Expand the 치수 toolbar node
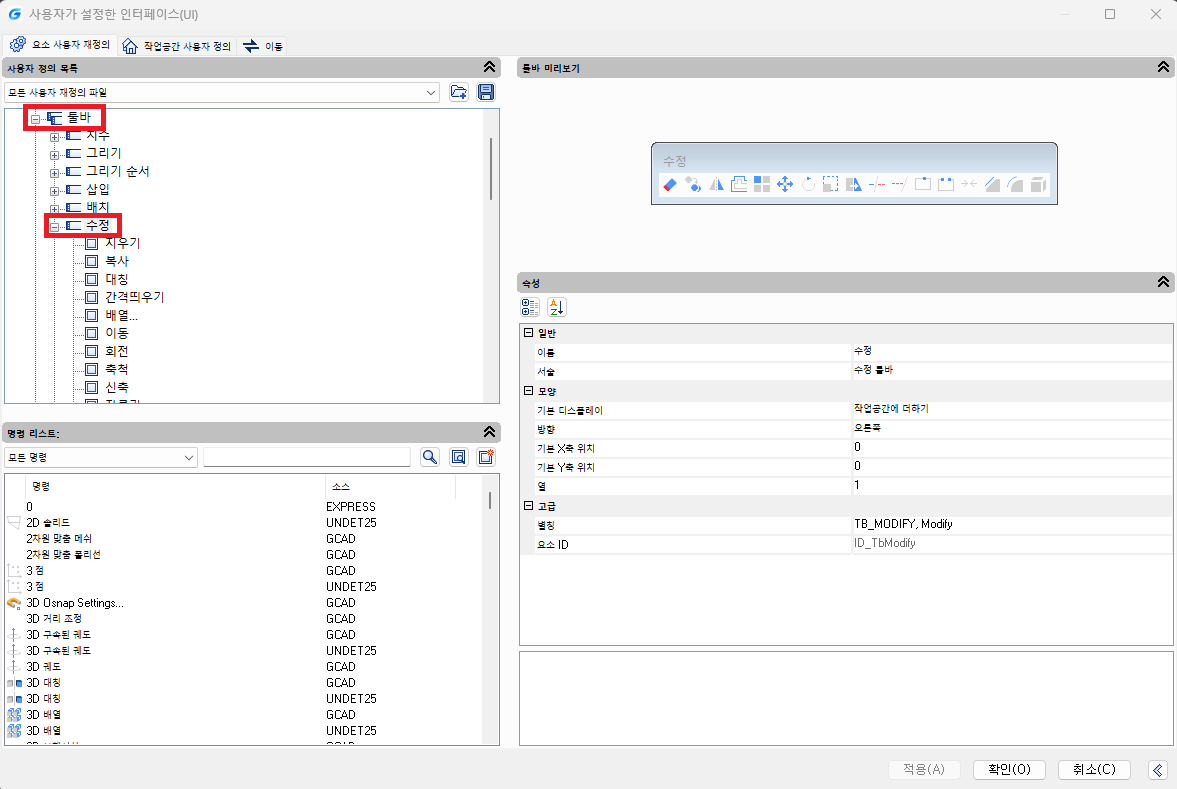1177x789 pixels. pos(54,137)
